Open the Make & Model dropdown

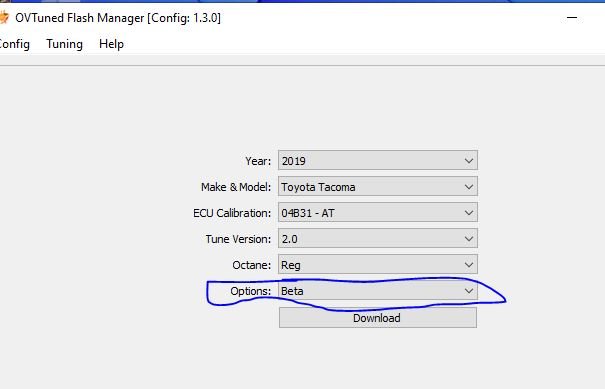[x=378, y=187]
